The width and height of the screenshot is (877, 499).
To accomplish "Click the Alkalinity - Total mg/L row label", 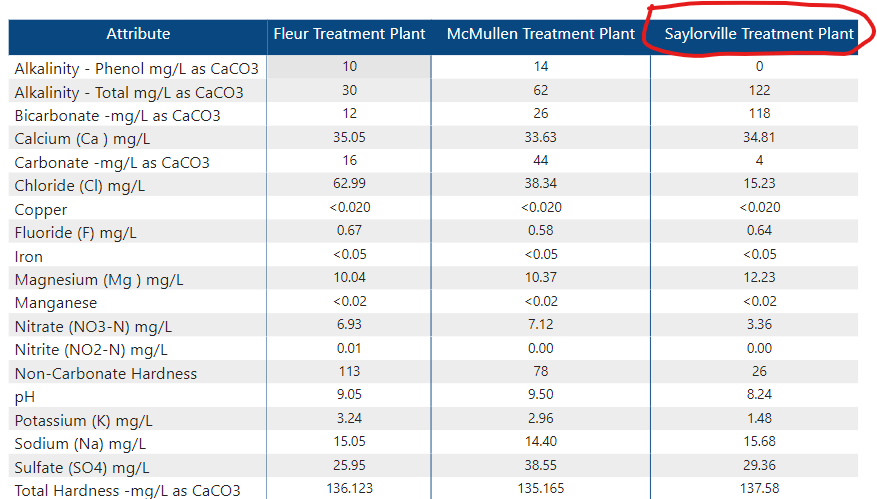I will (129, 92).
